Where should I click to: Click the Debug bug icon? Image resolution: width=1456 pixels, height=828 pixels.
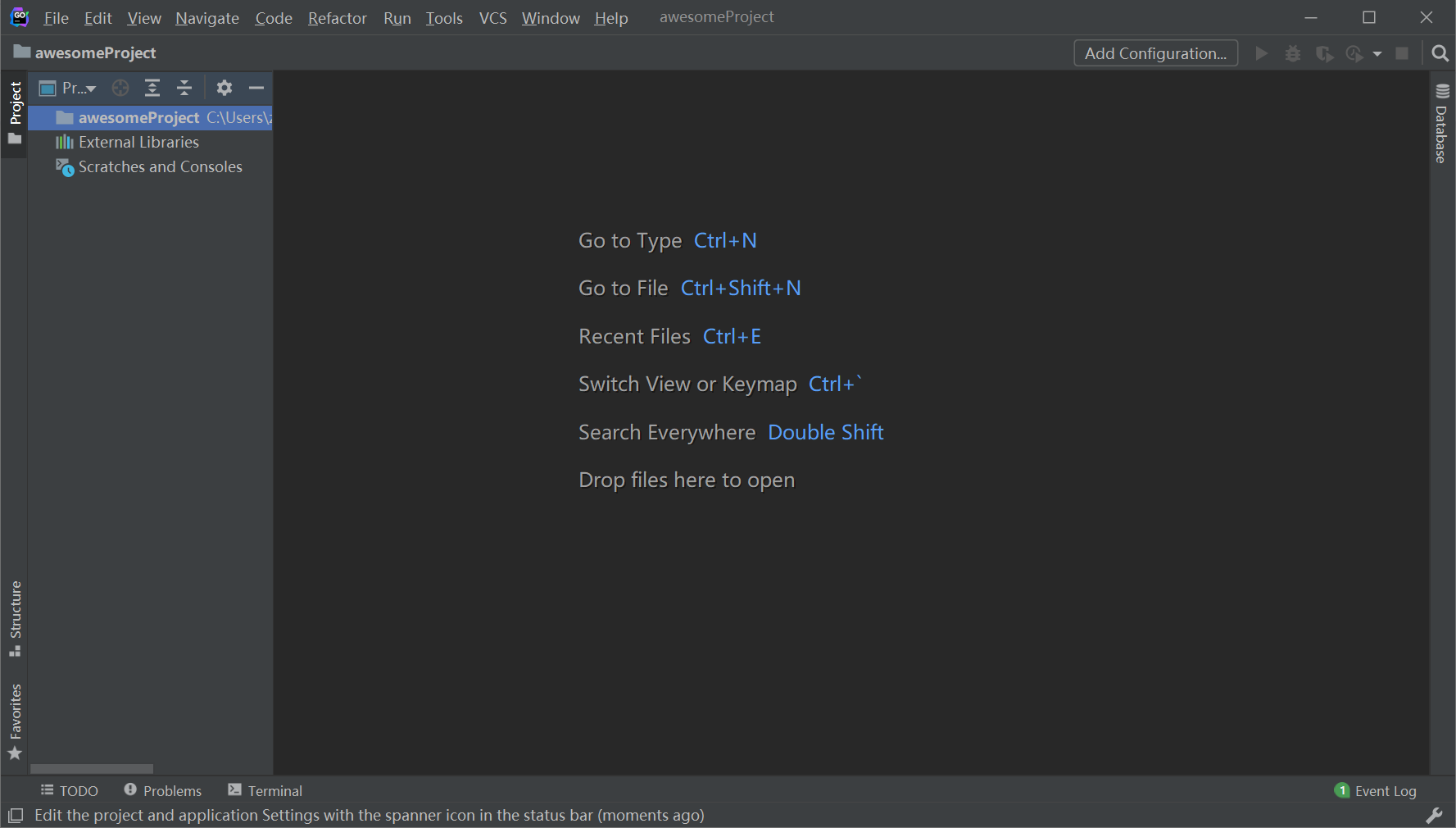click(x=1293, y=53)
